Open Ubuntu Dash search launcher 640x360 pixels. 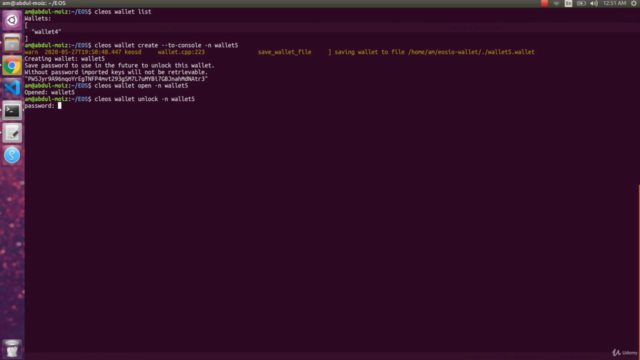[12, 20]
